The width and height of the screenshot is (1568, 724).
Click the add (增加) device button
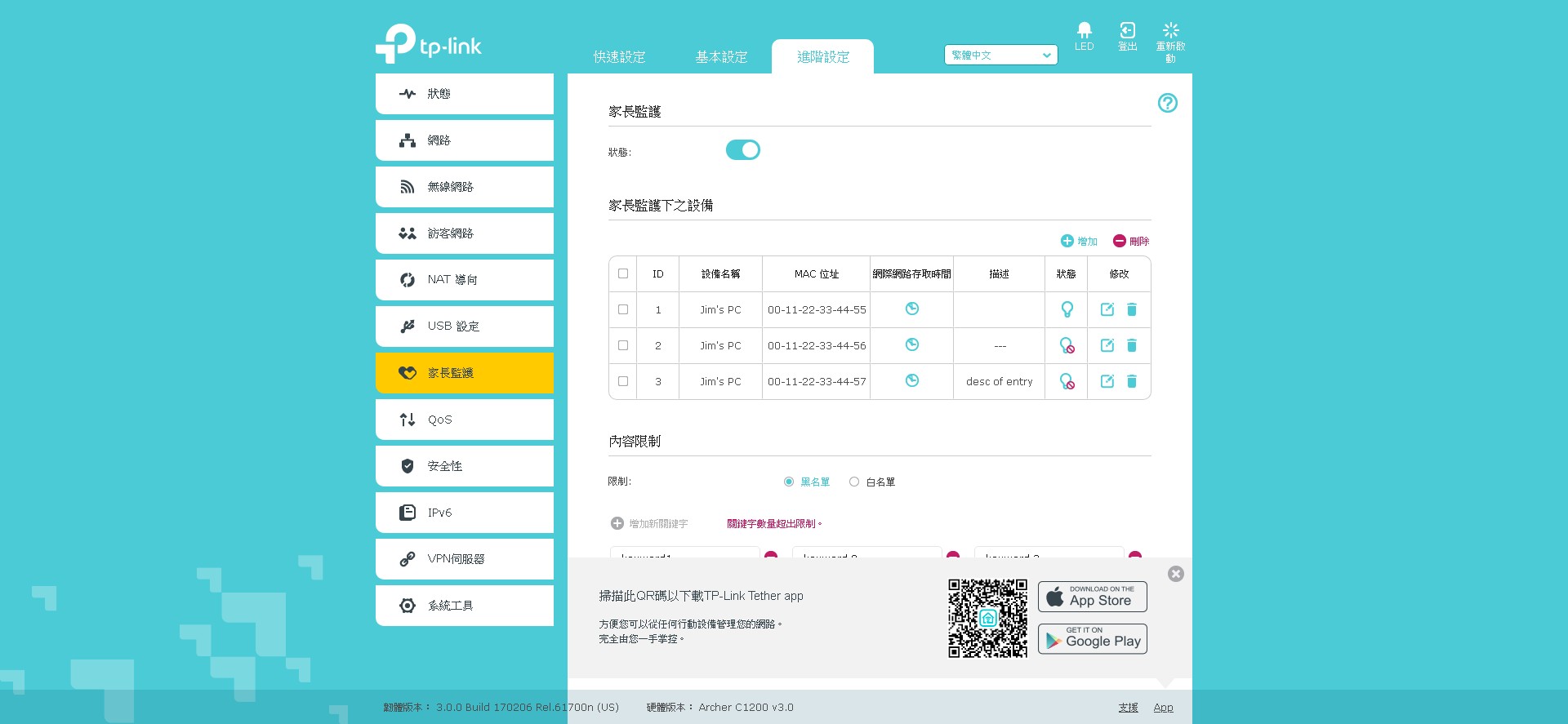(x=1079, y=241)
